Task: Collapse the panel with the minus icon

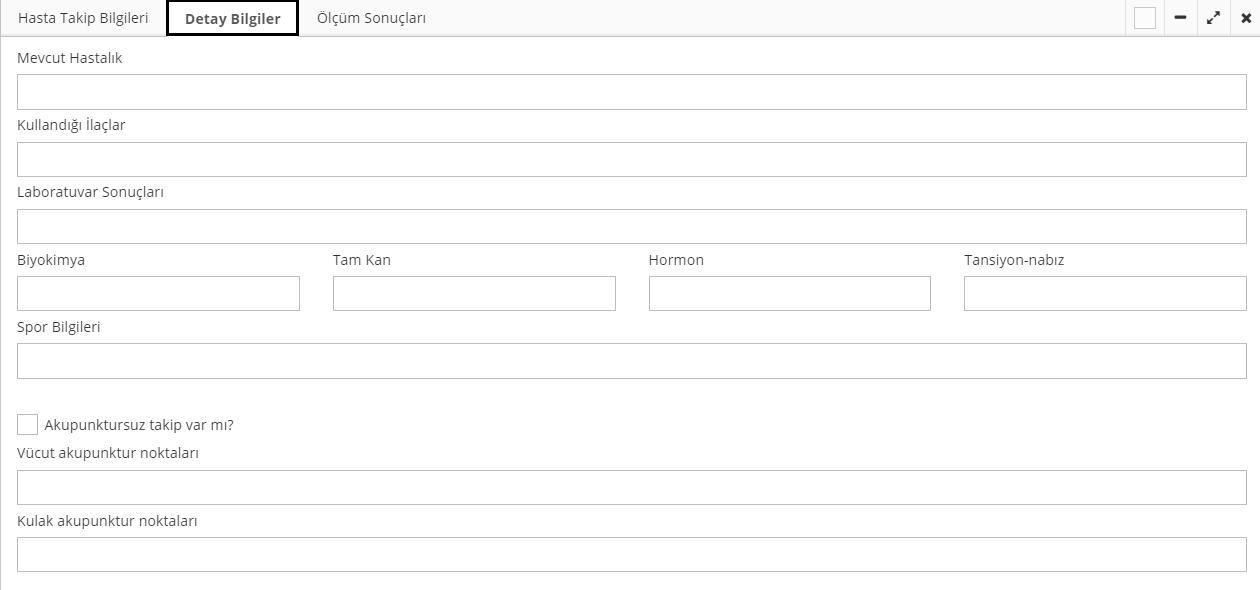Action: (x=1180, y=18)
